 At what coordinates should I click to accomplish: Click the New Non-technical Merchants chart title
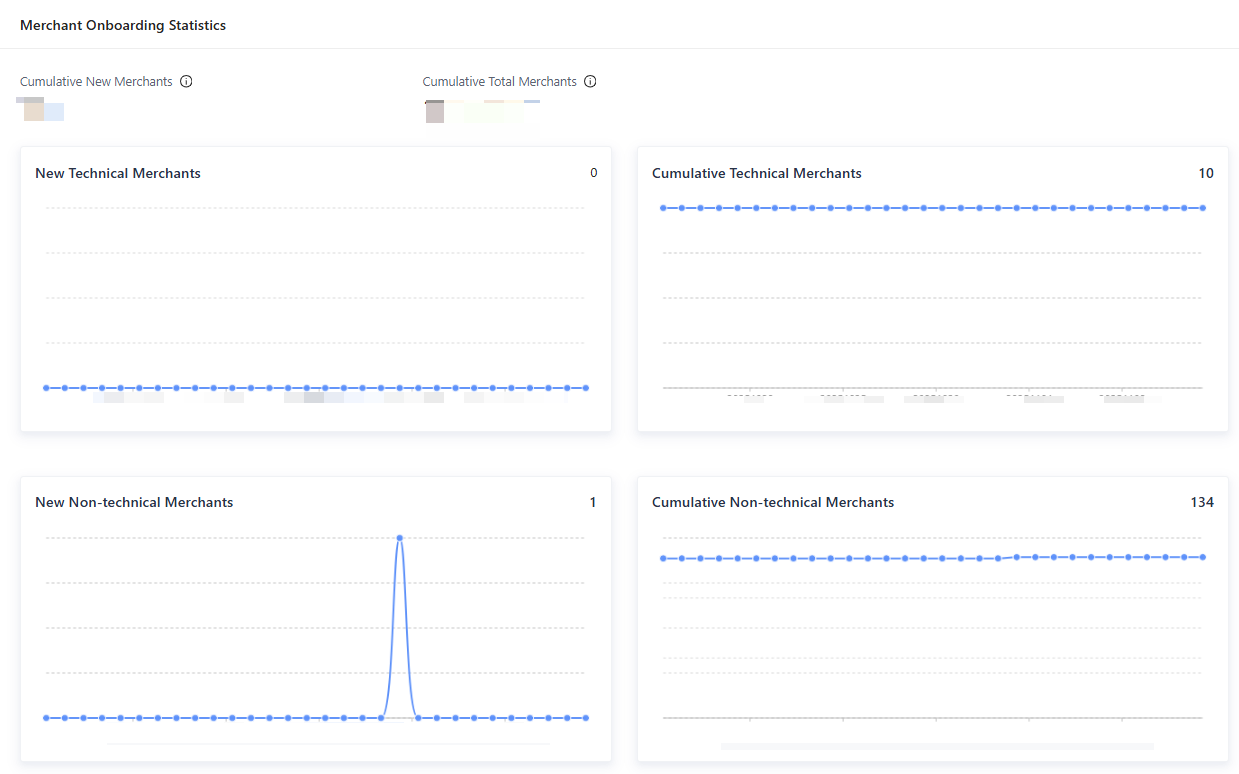coord(134,502)
